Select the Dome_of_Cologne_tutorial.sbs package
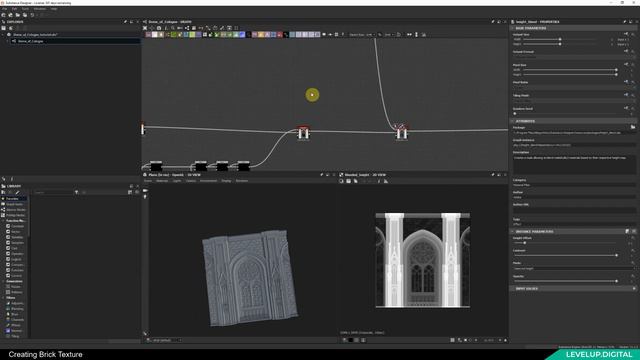The image size is (640, 360). click(x=35, y=35)
